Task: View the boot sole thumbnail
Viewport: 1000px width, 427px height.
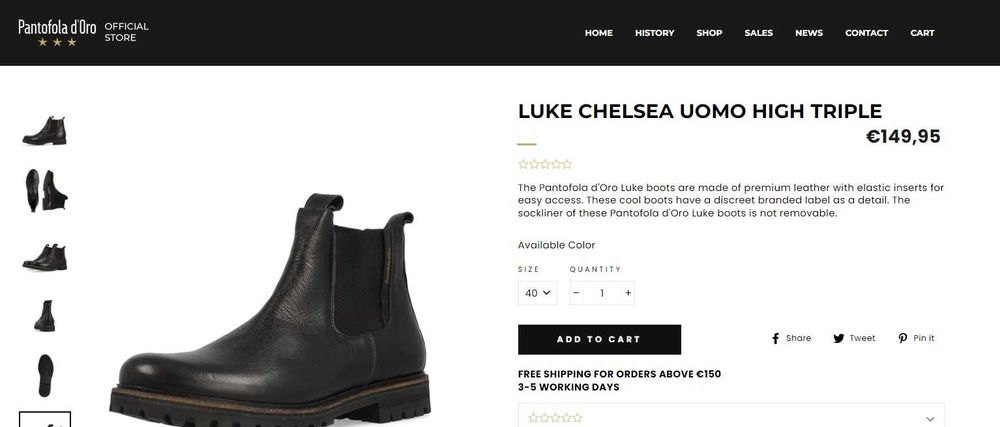Action: point(45,375)
